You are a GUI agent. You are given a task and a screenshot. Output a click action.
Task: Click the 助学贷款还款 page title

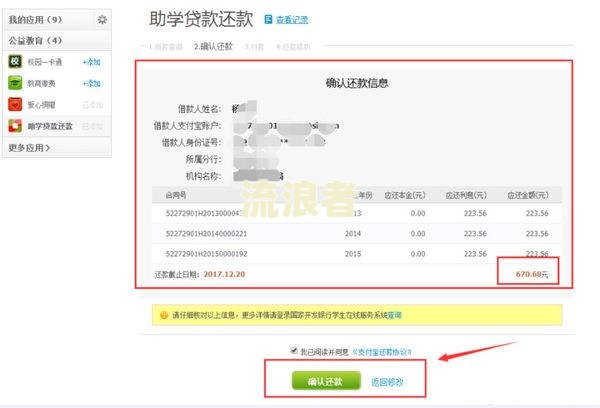[x=201, y=19]
